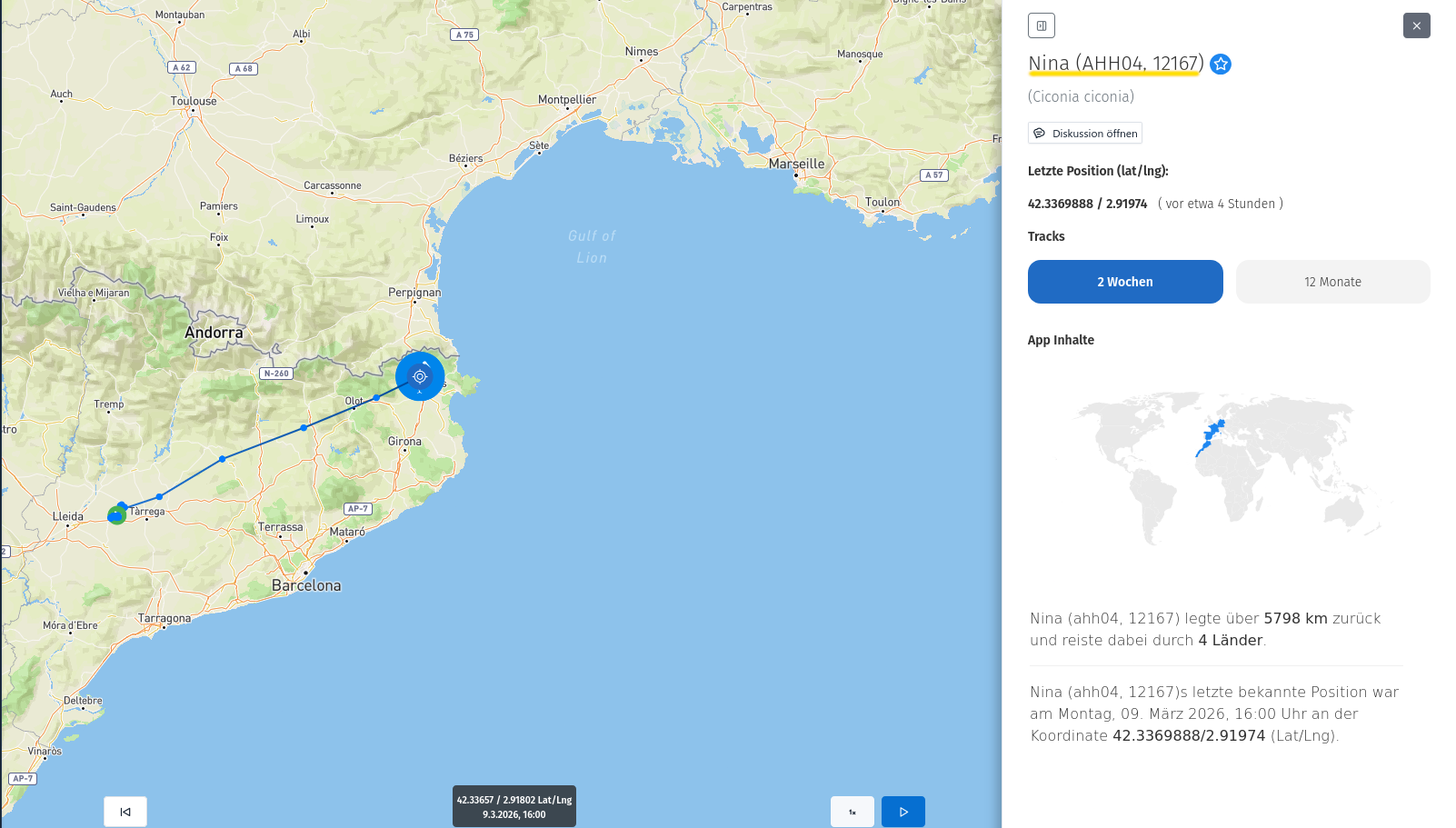Viewport: 1456px width, 828px height.
Task: Select the track point near Olot
Action: (x=376, y=397)
